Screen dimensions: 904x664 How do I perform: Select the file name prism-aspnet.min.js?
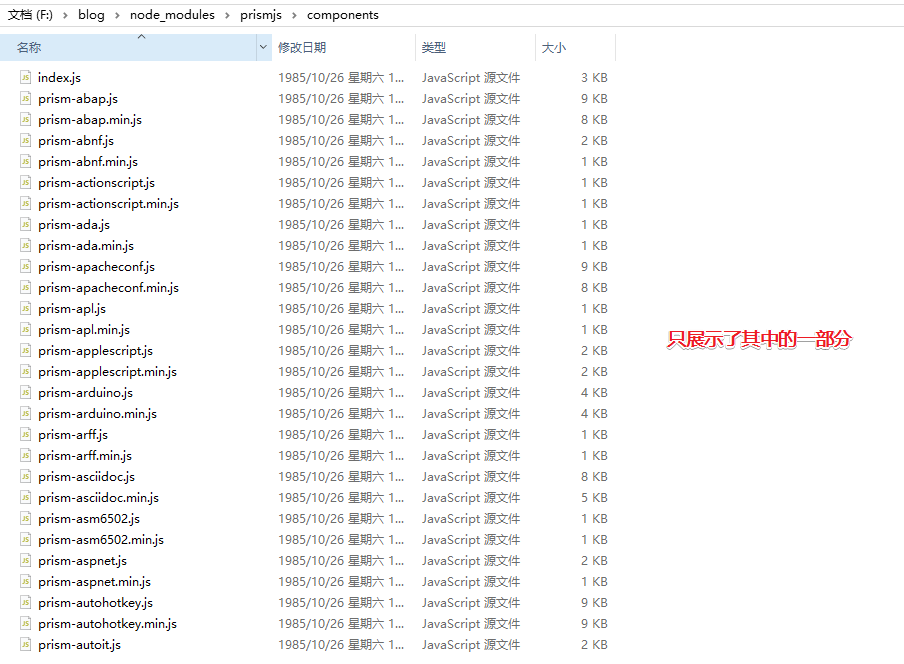pos(95,582)
